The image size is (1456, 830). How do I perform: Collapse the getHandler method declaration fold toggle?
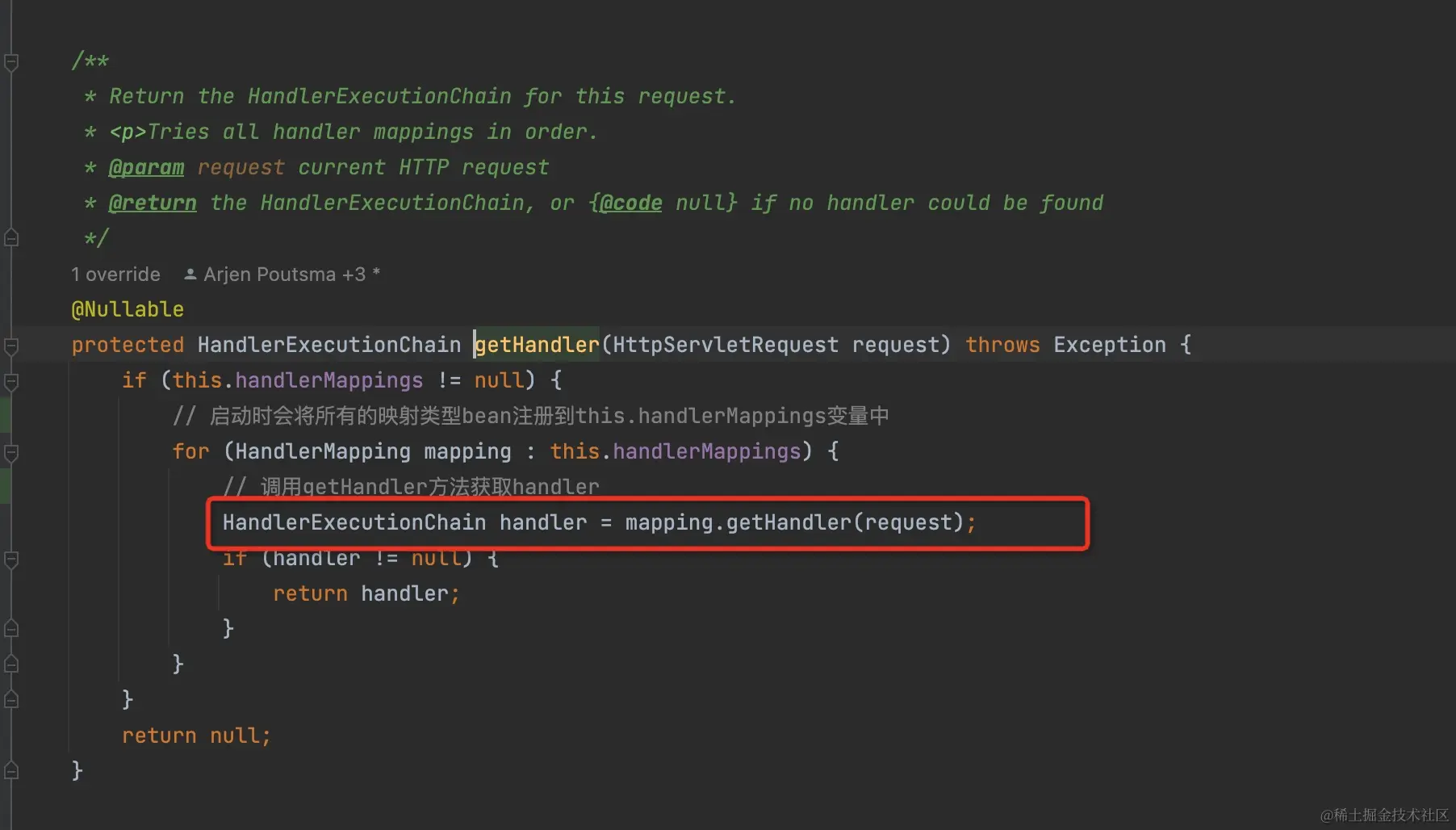11,346
